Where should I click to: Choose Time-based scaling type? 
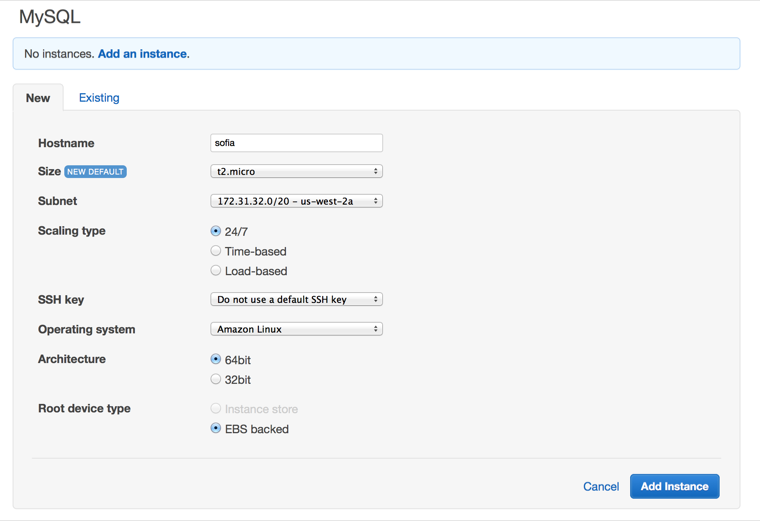click(x=216, y=251)
